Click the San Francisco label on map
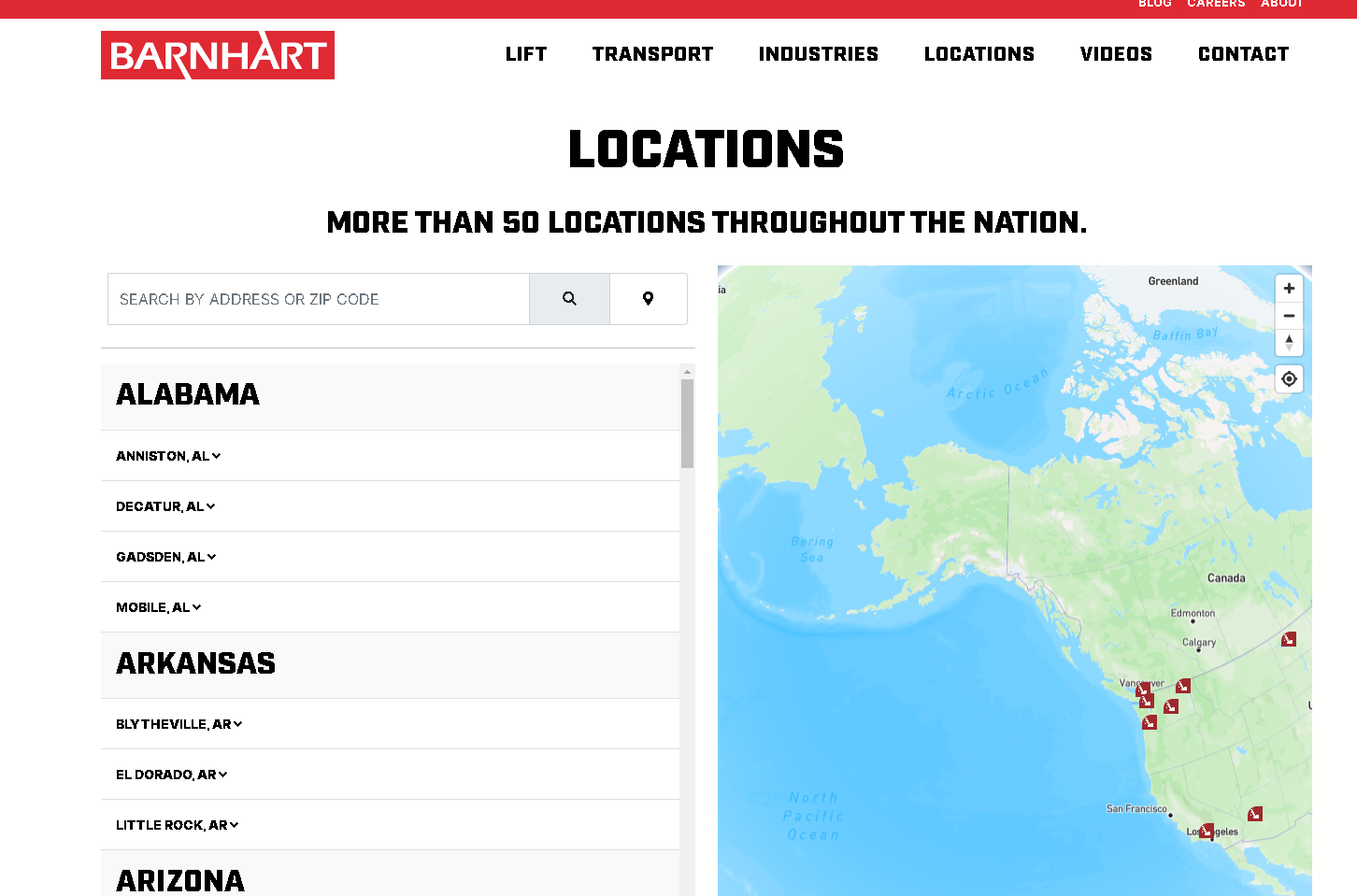 tap(1136, 808)
